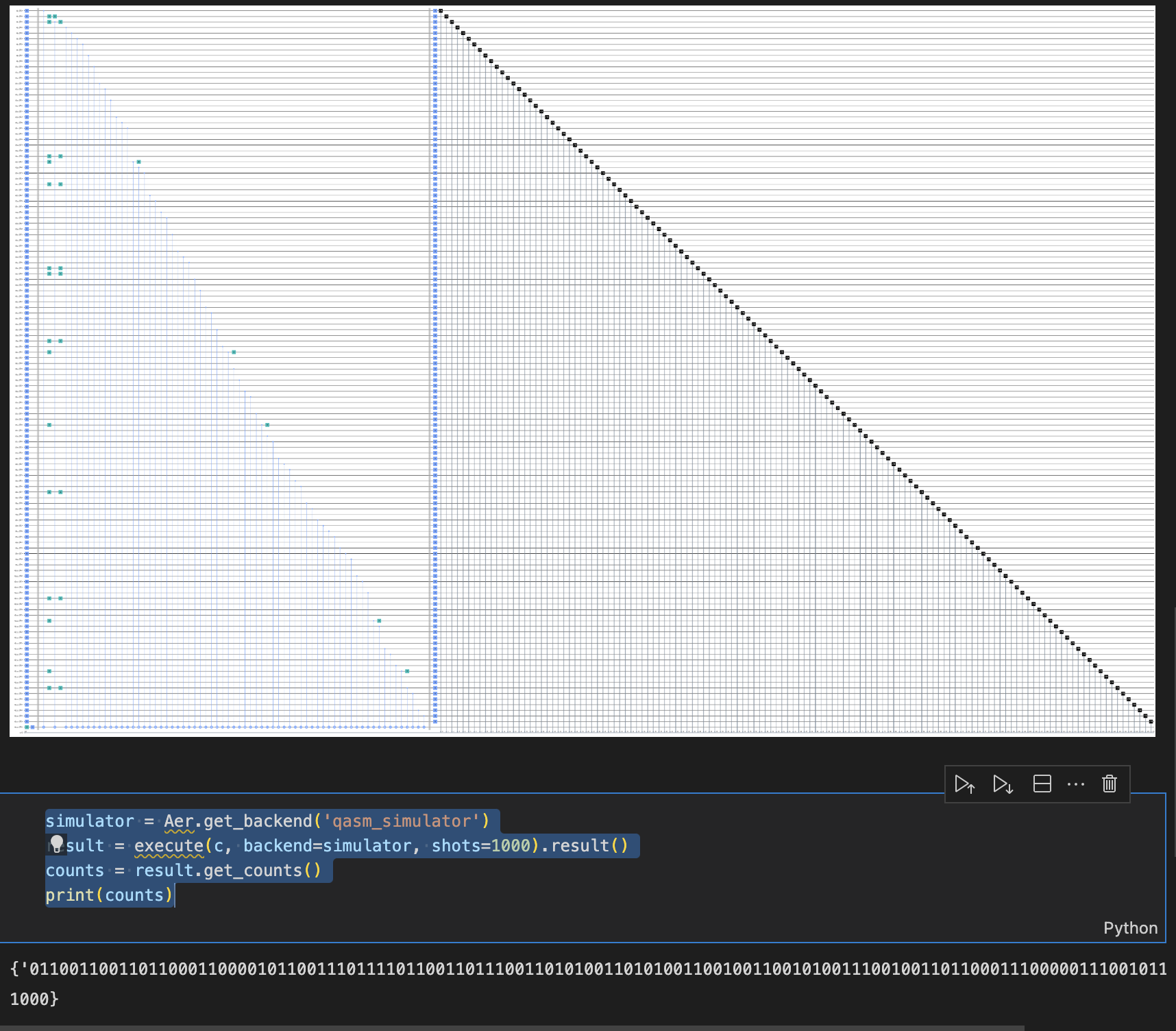The width and height of the screenshot is (1176, 1031).
Task: Click on the 'print(counts)' line
Action: coord(109,895)
